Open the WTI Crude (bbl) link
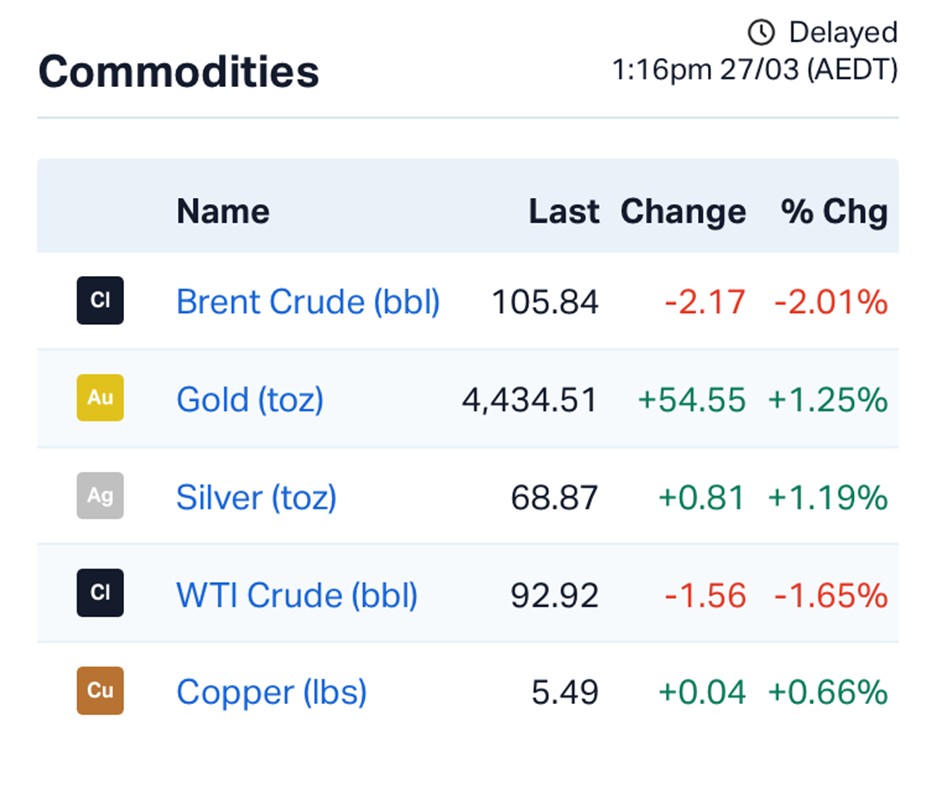 tap(297, 595)
